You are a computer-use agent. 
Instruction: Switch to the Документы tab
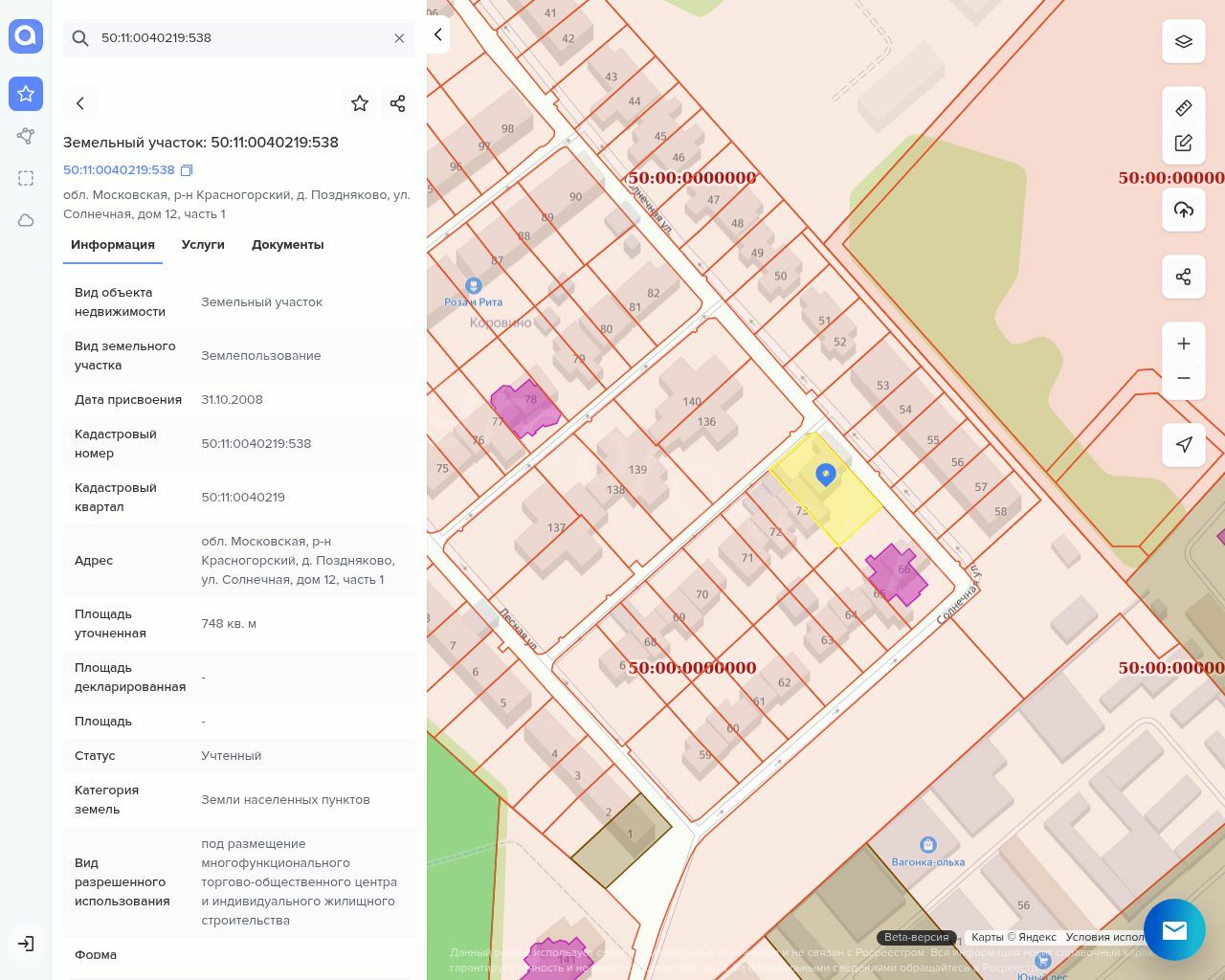pos(287,245)
